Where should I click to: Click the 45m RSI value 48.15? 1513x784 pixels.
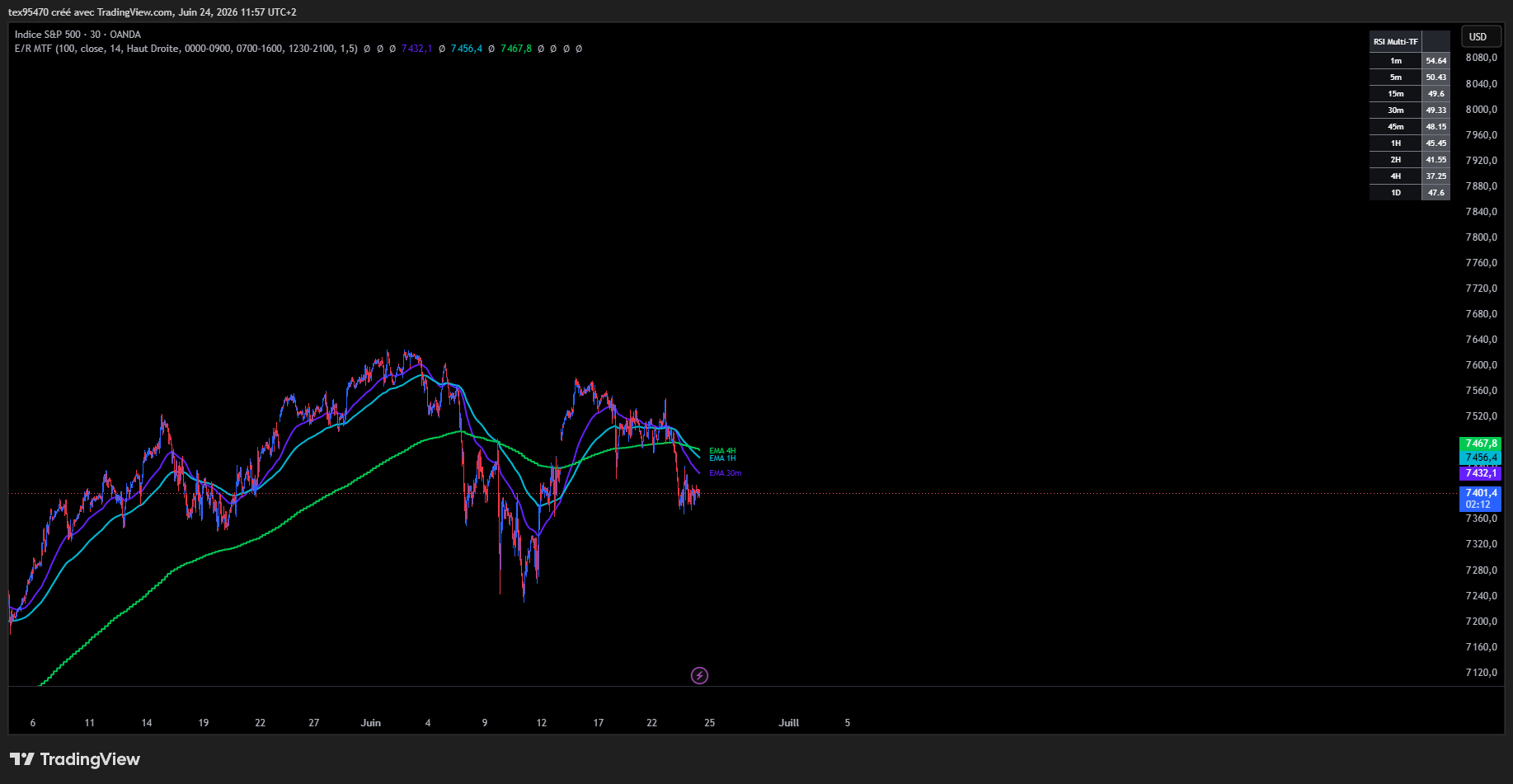click(1436, 127)
